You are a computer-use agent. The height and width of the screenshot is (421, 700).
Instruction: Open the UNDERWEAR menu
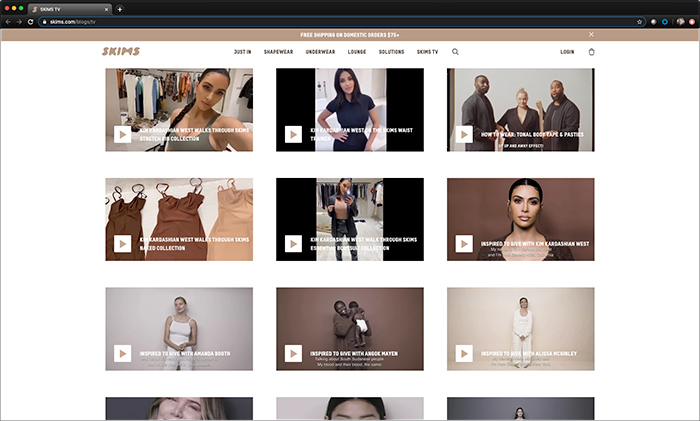pos(320,52)
